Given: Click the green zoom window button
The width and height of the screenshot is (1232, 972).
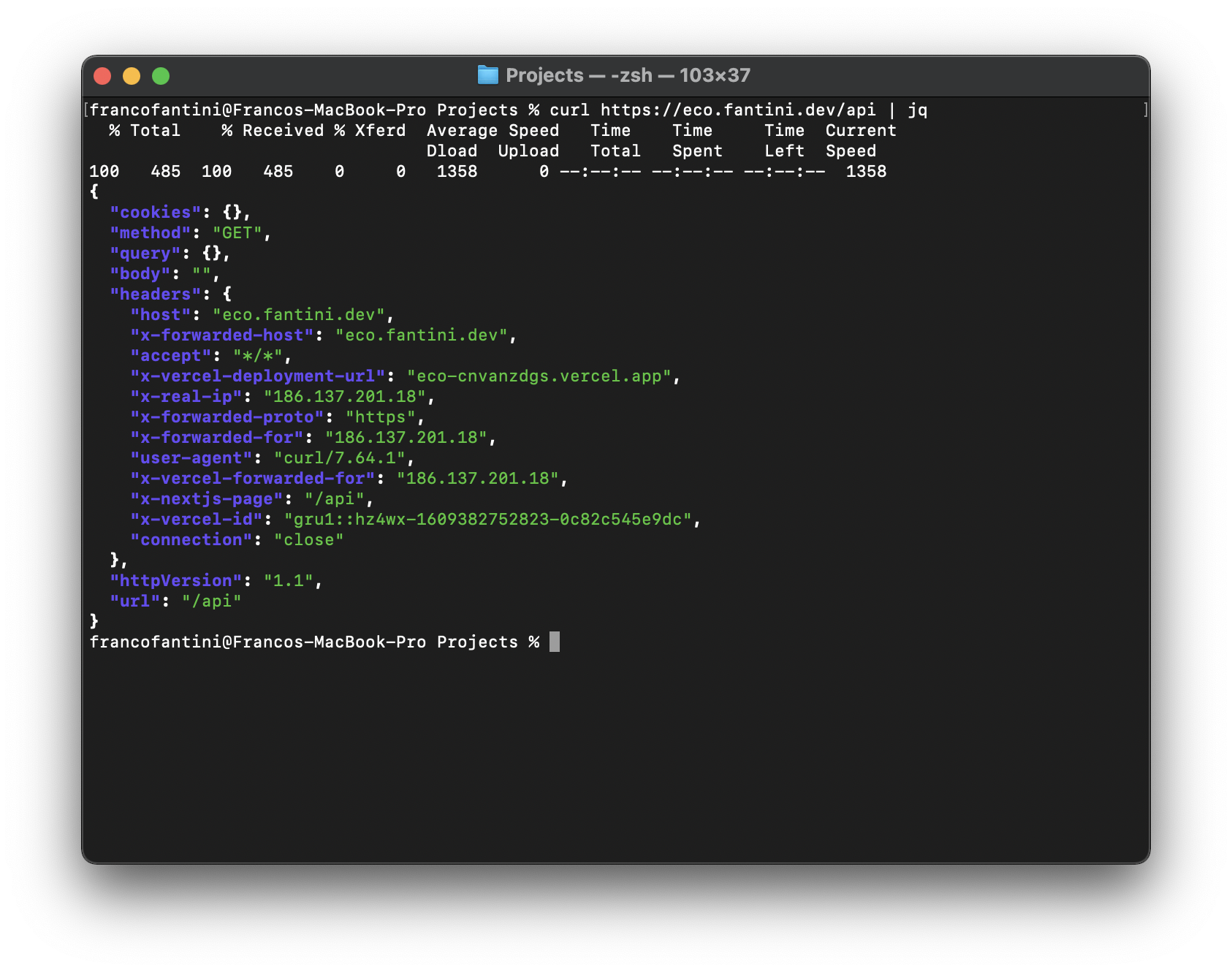Looking at the screenshot, I should [x=161, y=76].
